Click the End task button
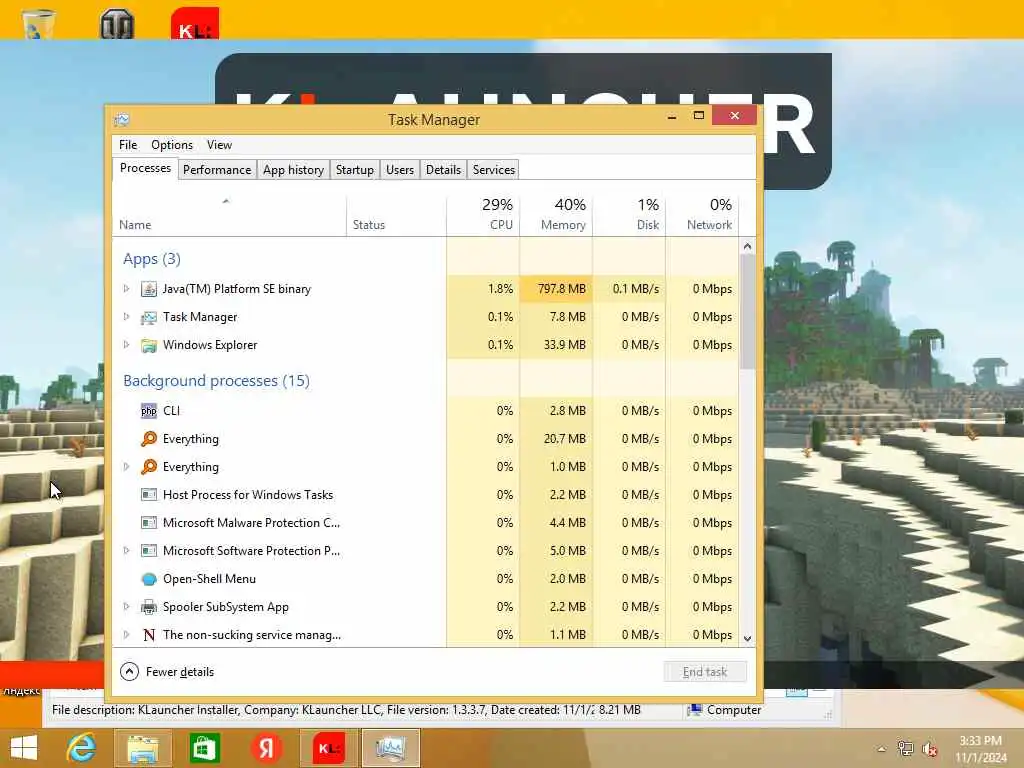The height and width of the screenshot is (768, 1024). pyautogui.click(x=705, y=672)
